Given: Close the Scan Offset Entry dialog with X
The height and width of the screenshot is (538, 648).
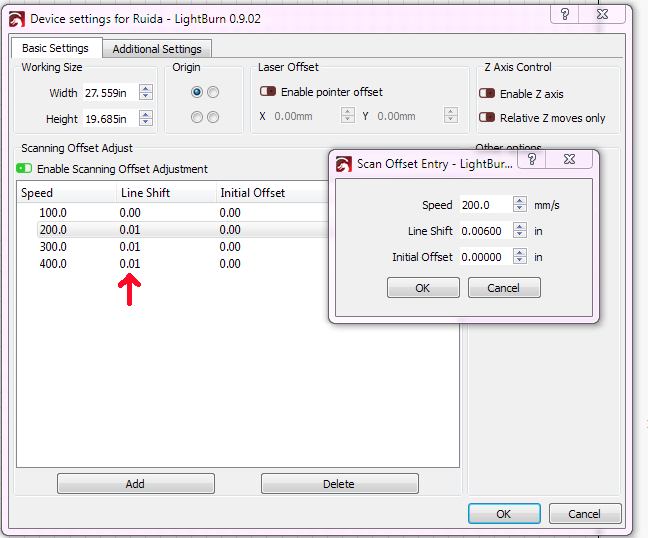Looking at the screenshot, I should [x=569, y=159].
